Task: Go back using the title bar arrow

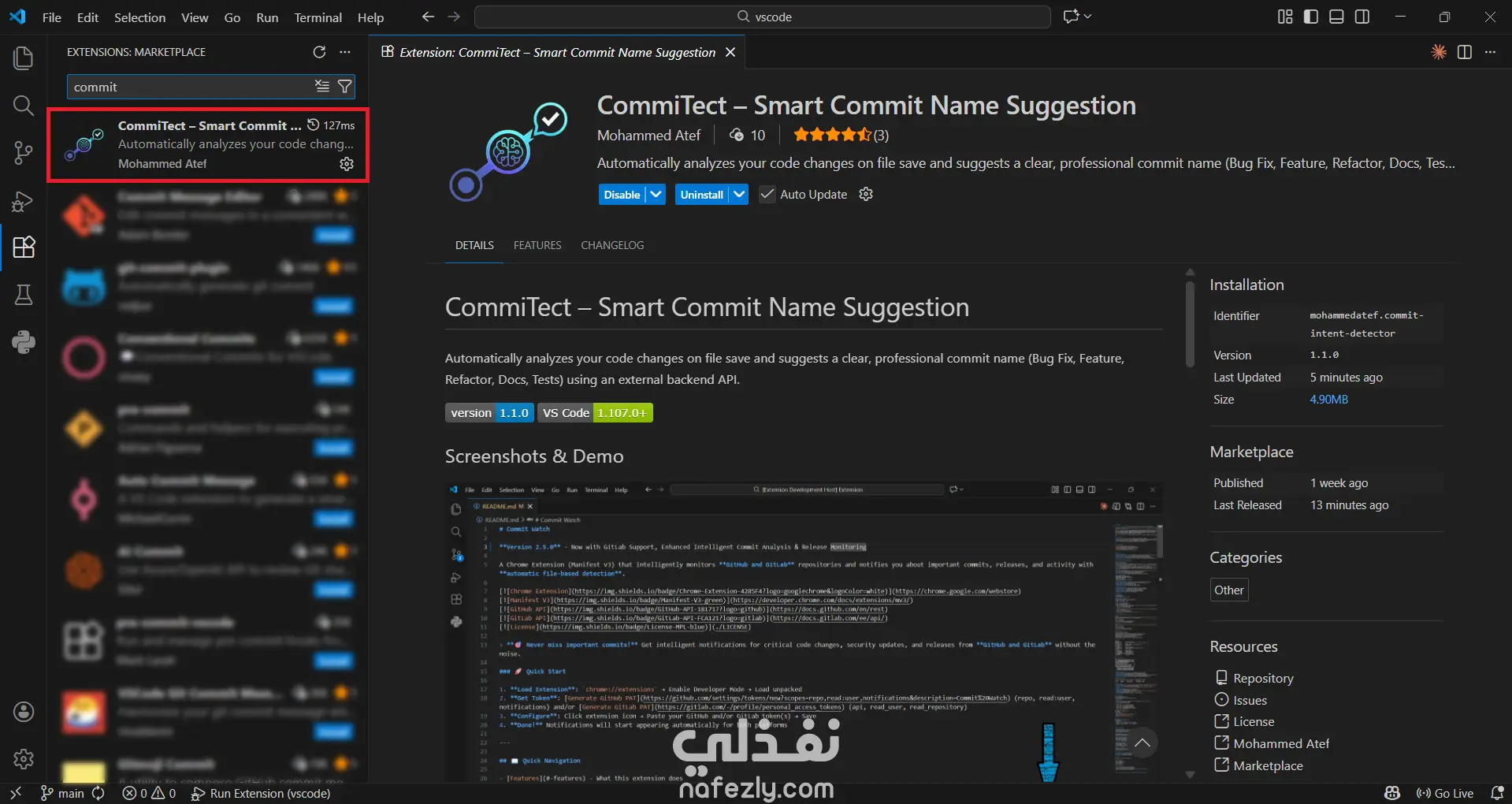Action: pyautogui.click(x=428, y=17)
